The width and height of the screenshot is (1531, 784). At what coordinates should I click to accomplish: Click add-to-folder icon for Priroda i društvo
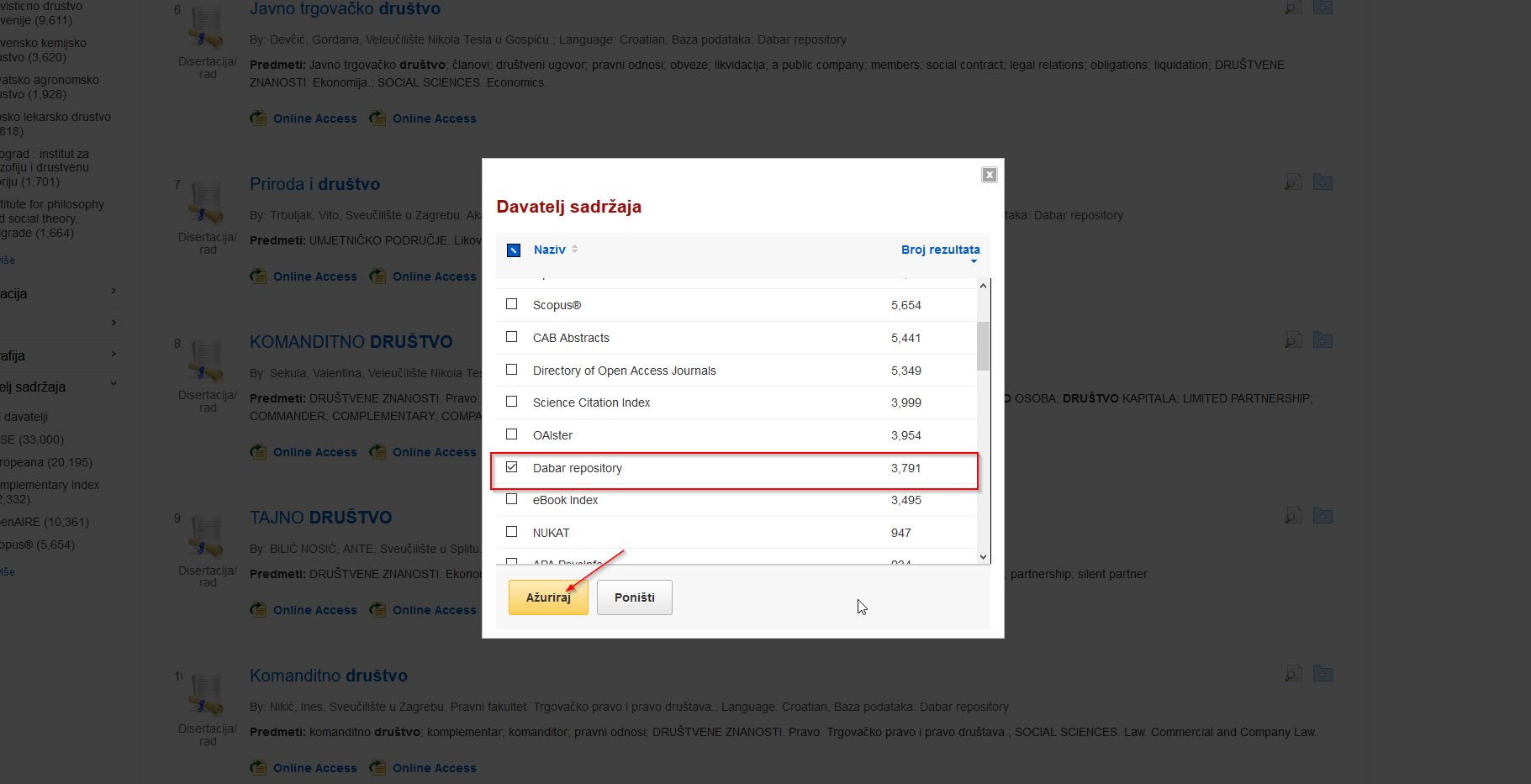(x=1322, y=182)
